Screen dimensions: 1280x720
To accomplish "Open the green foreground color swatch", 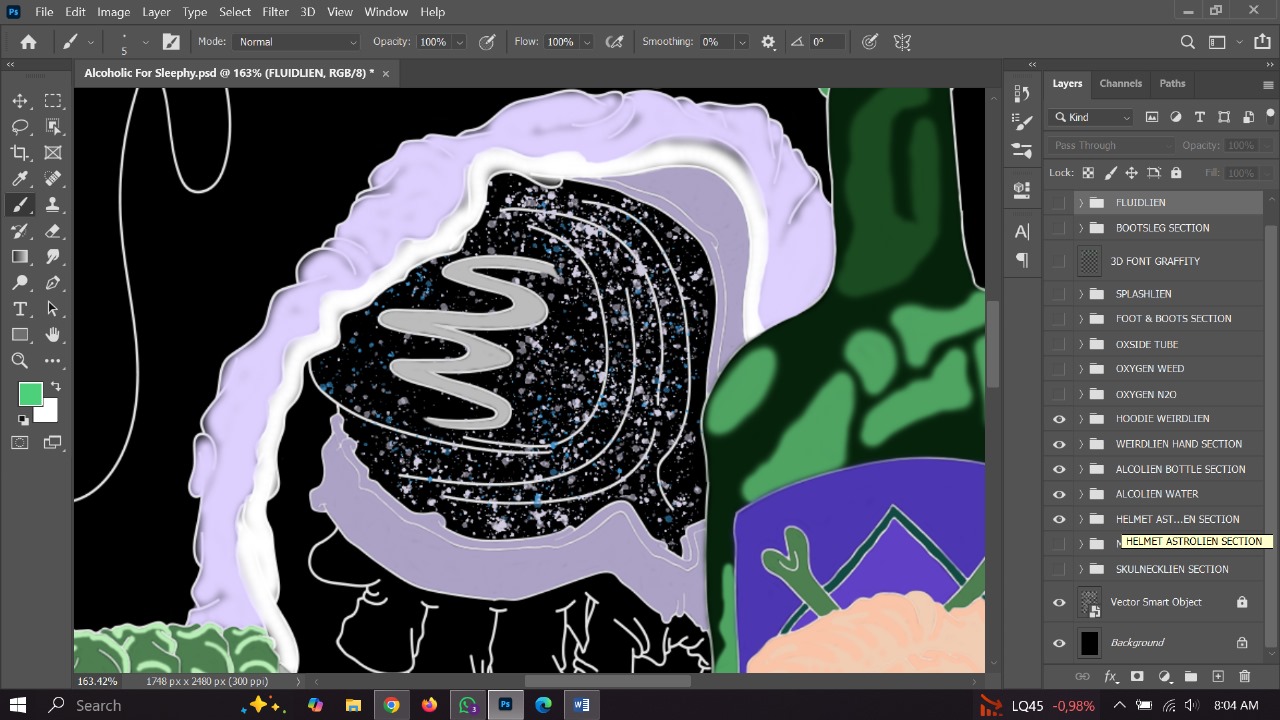I will (x=30, y=394).
